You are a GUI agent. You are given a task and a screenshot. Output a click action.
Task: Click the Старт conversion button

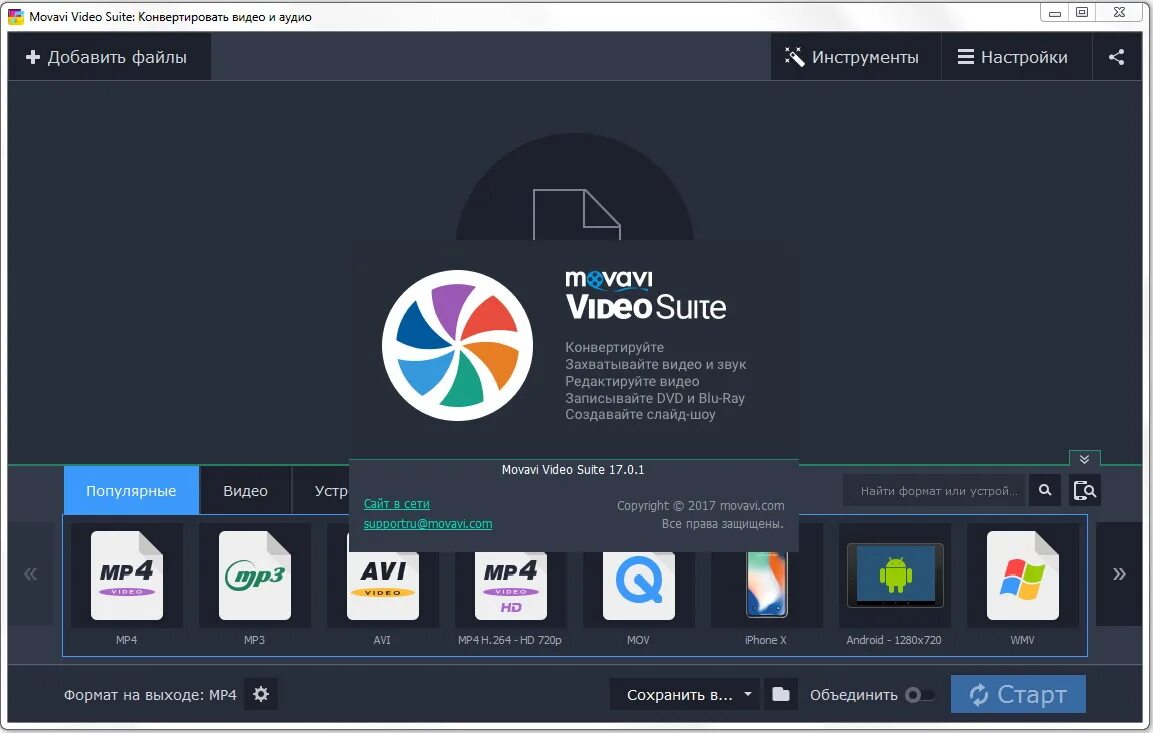coord(1018,694)
